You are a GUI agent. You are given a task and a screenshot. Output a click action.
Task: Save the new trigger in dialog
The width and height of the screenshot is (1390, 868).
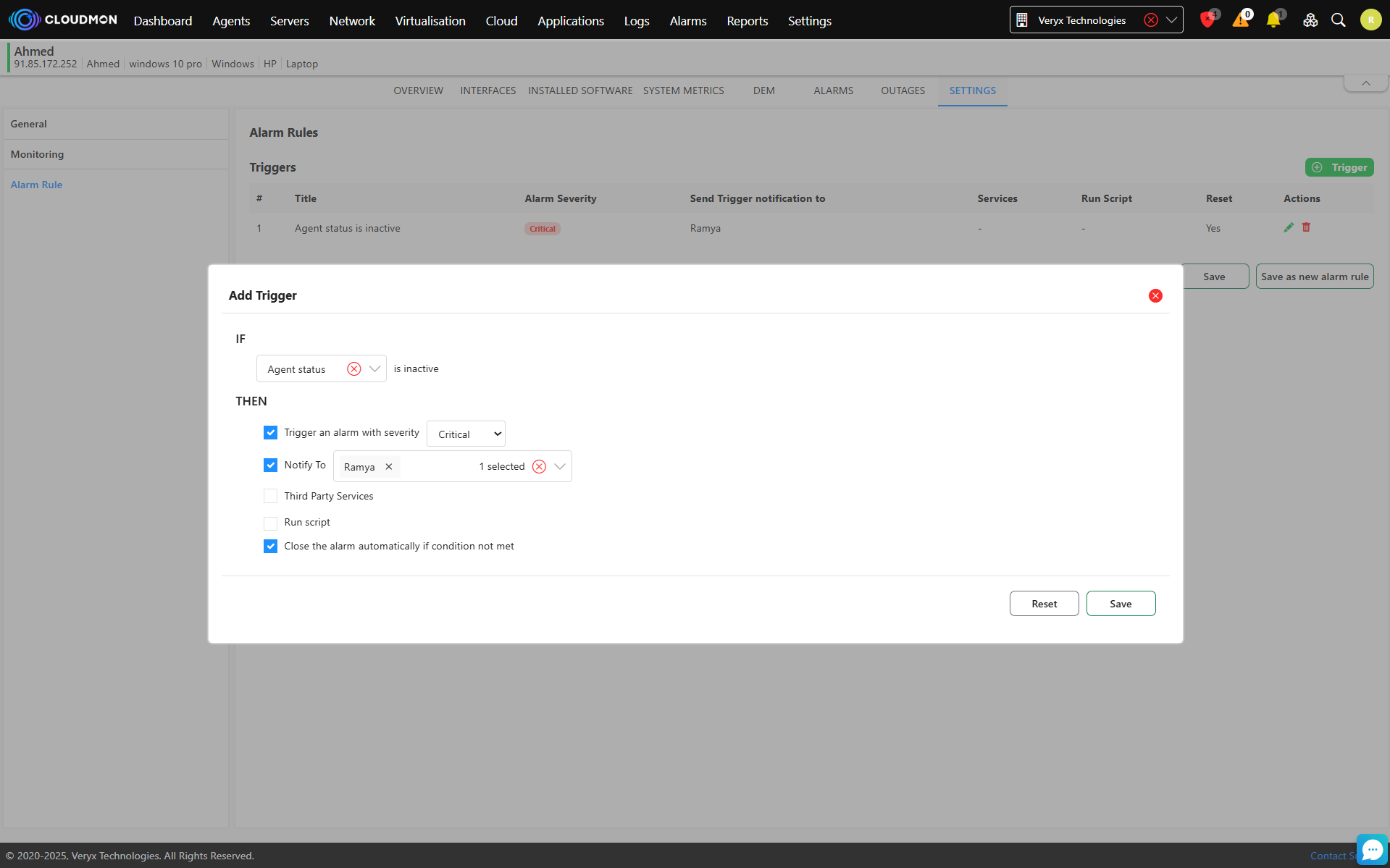tap(1121, 604)
